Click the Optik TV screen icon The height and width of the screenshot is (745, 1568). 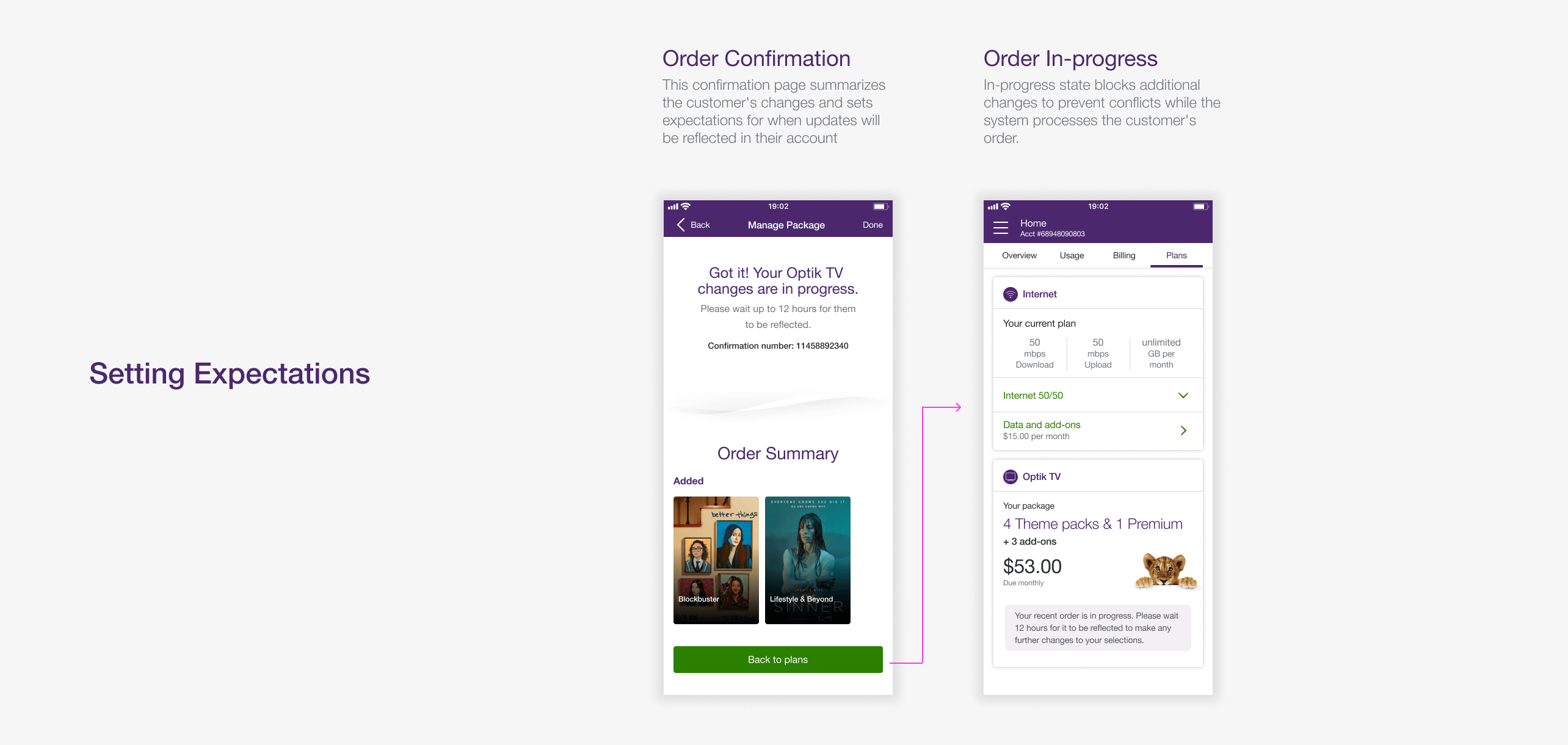click(x=1010, y=477)
